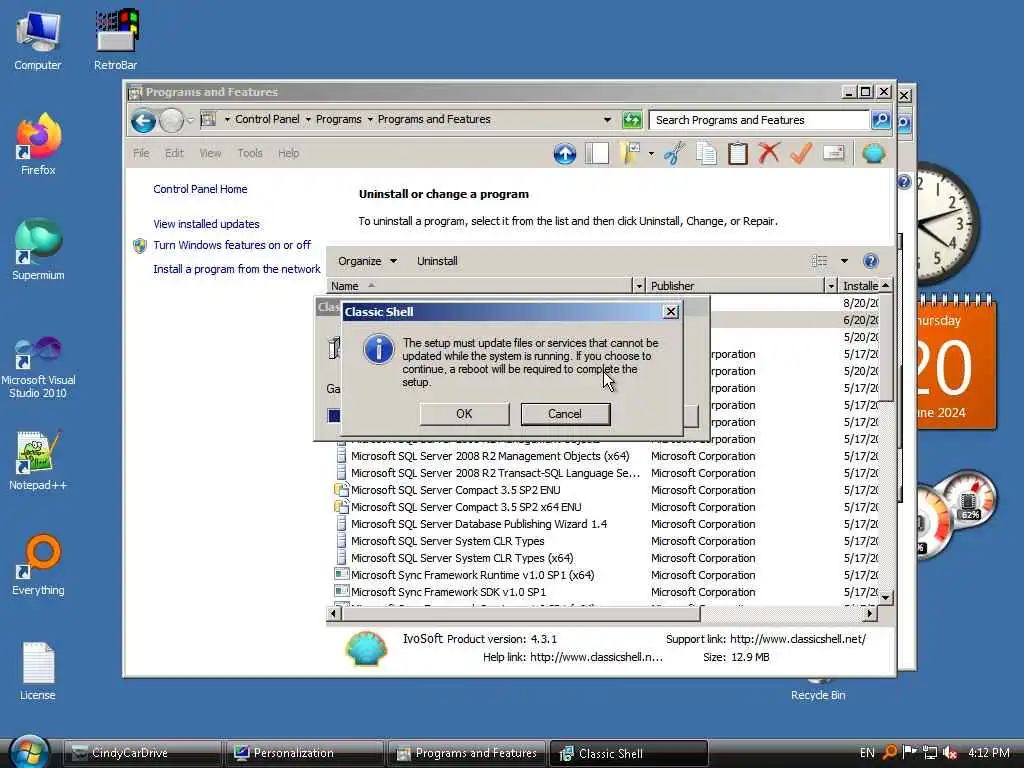The width and height of the screenshot is (1024, 768).
Task: Open the address bar history dropdown
Action: pyautogui.click(x=607, y=120)
